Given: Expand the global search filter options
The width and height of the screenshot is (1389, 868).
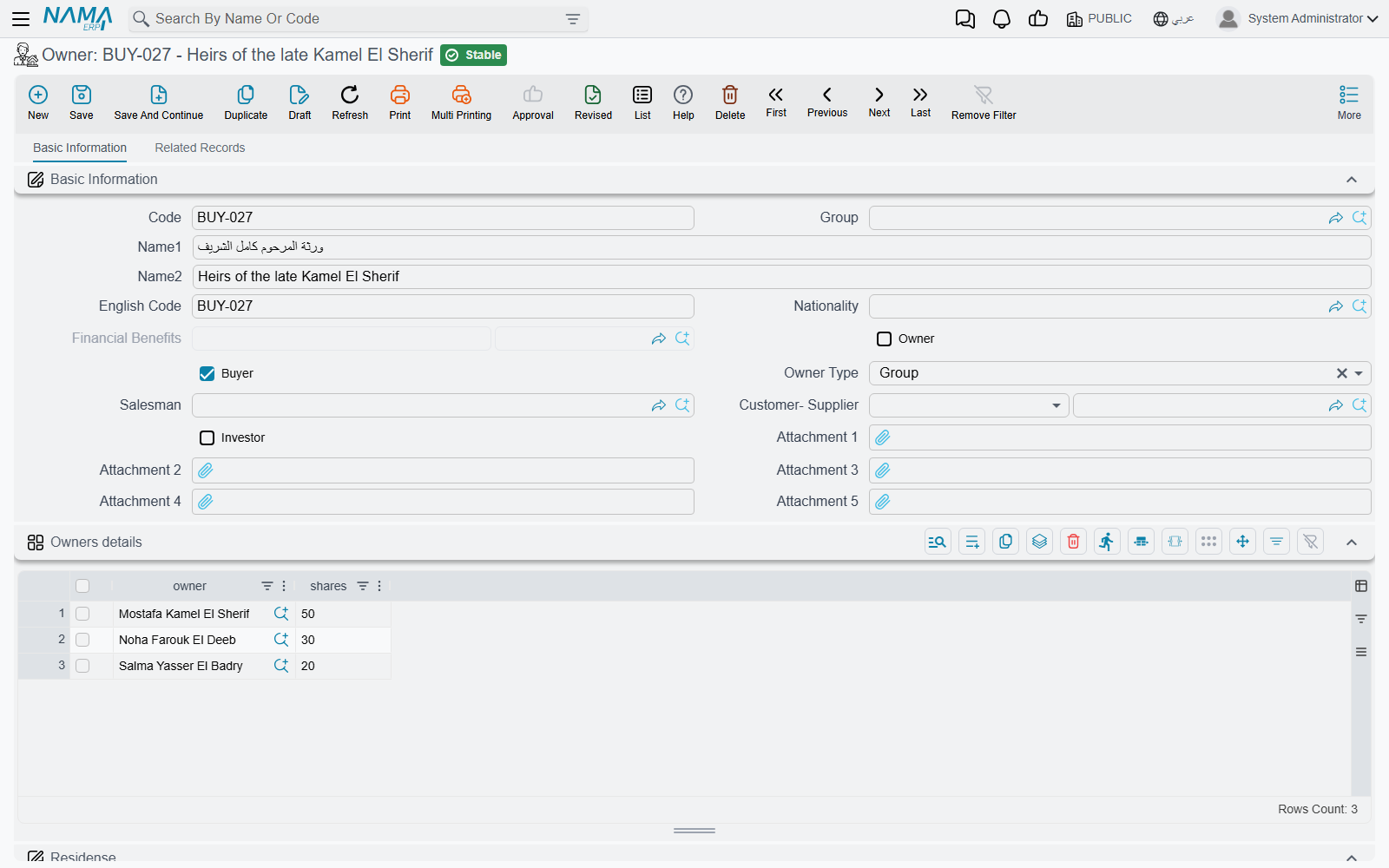Looking at the screenshot, I should point(573,19).
